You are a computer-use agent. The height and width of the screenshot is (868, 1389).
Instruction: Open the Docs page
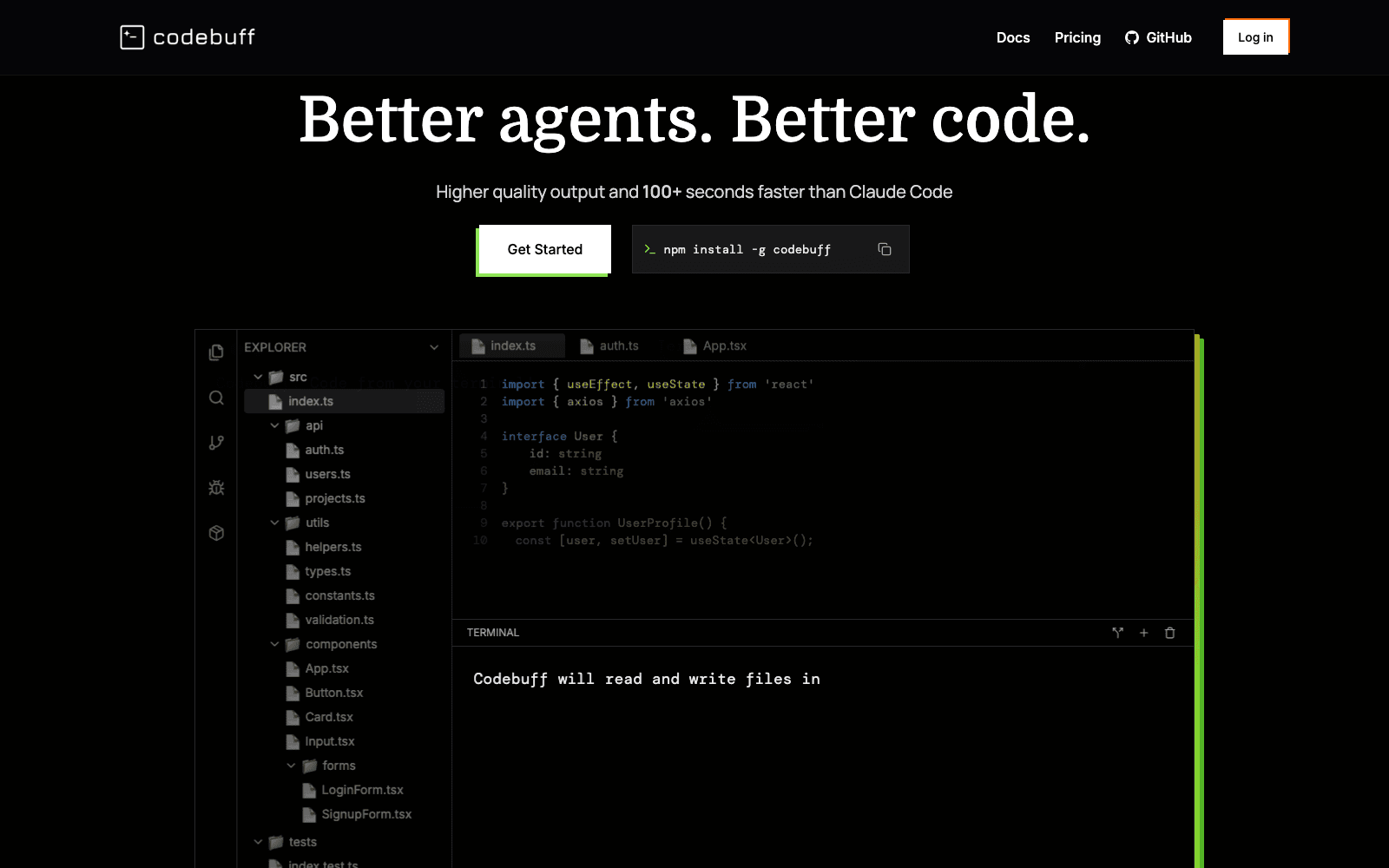[1013, 37]
